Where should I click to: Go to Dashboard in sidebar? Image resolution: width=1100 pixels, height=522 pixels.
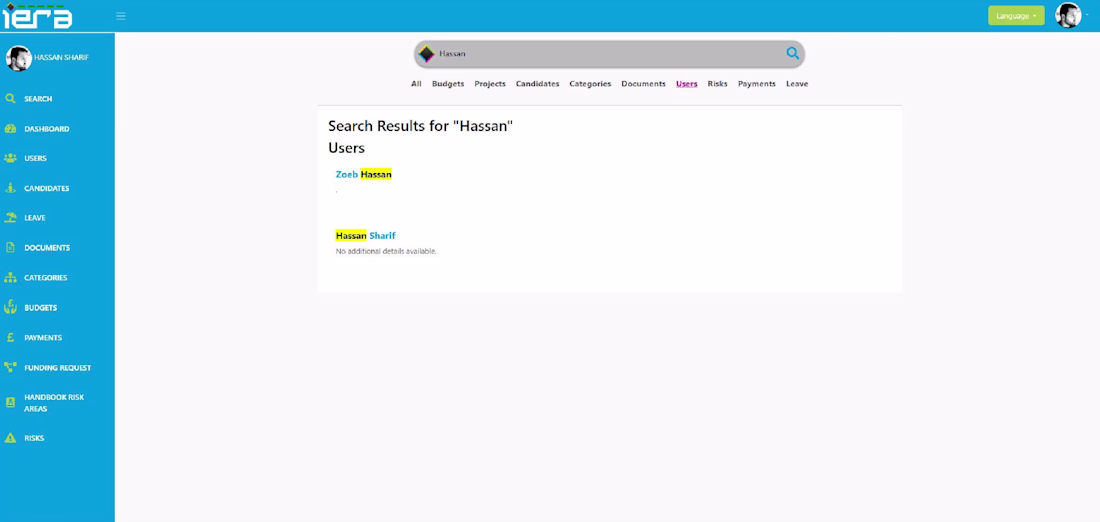46,129
